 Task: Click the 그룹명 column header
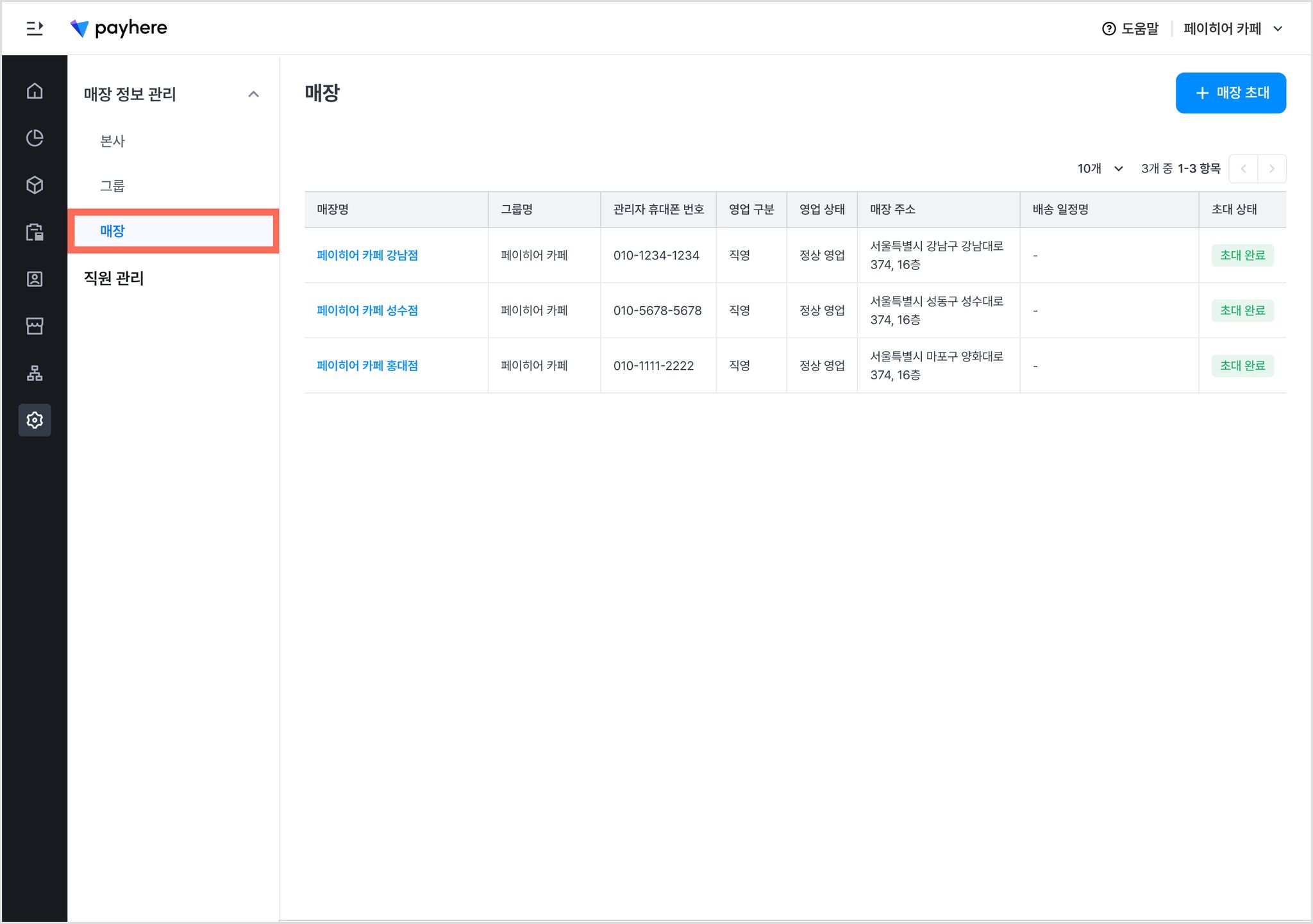coord(544,210)
